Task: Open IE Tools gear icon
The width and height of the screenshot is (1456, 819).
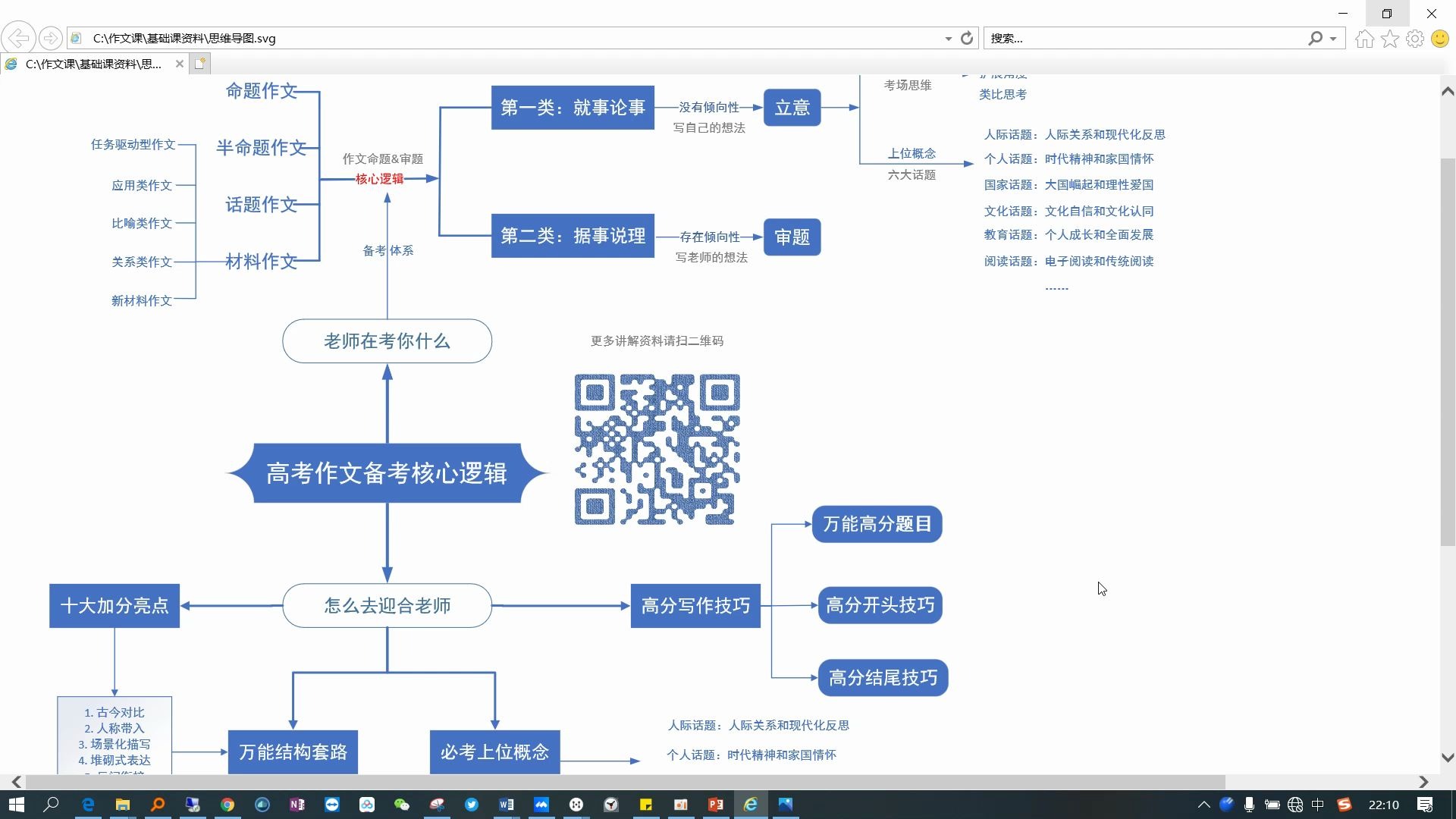Action: click(x=1415, y=39)
